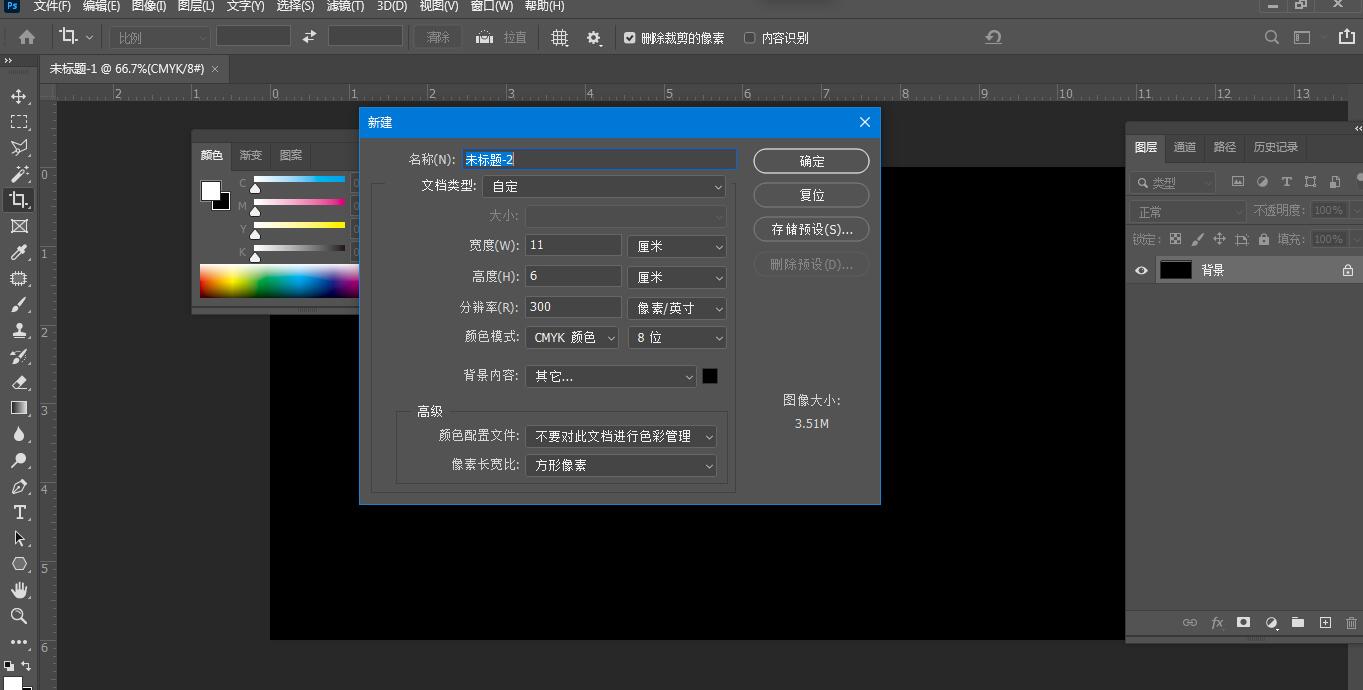Swap width and height crop values
This screenshot has width=1363, height=690.
click(x=310, y=37)
